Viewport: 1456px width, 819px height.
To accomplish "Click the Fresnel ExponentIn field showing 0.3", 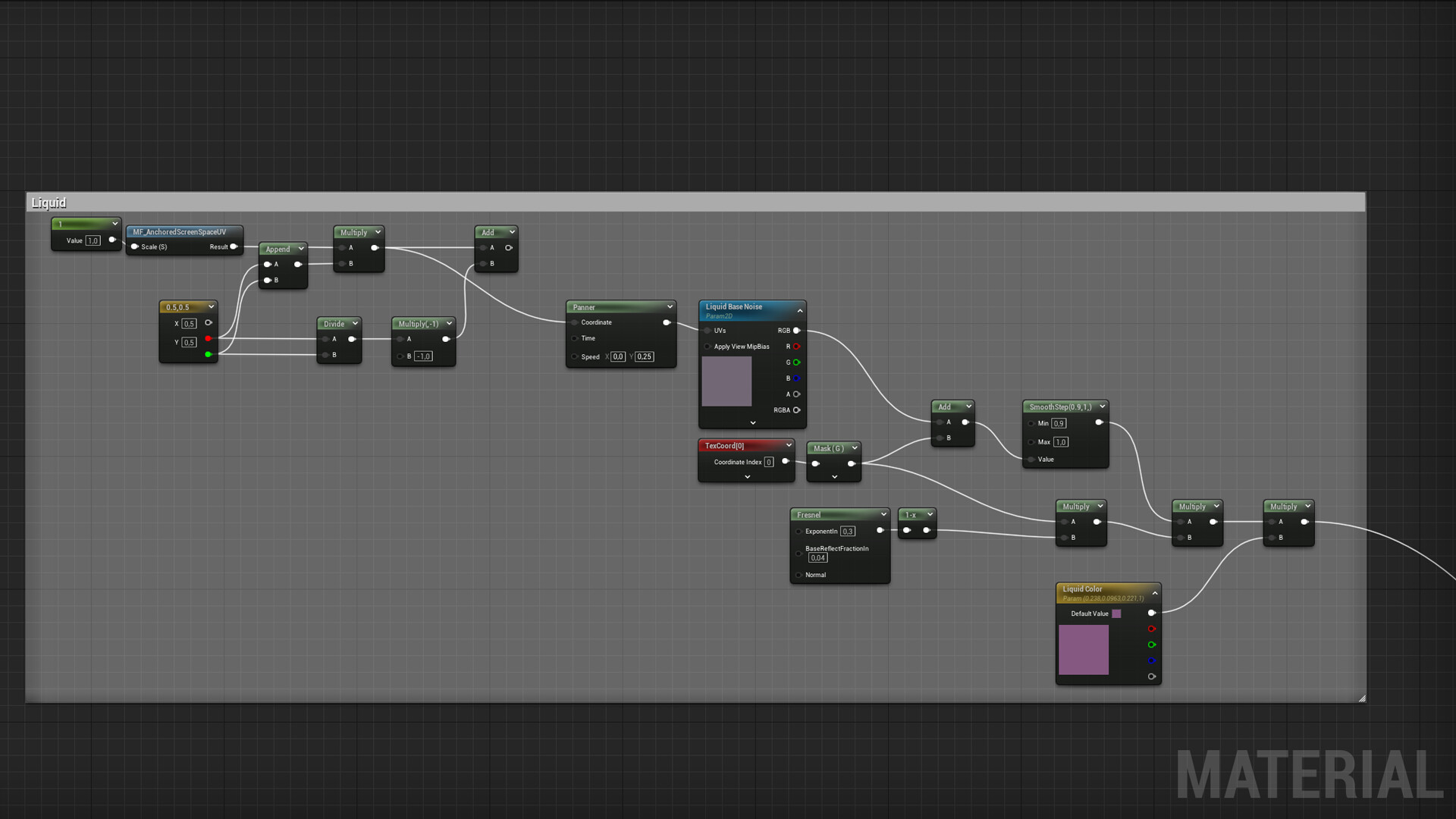I will pos(848,532).
